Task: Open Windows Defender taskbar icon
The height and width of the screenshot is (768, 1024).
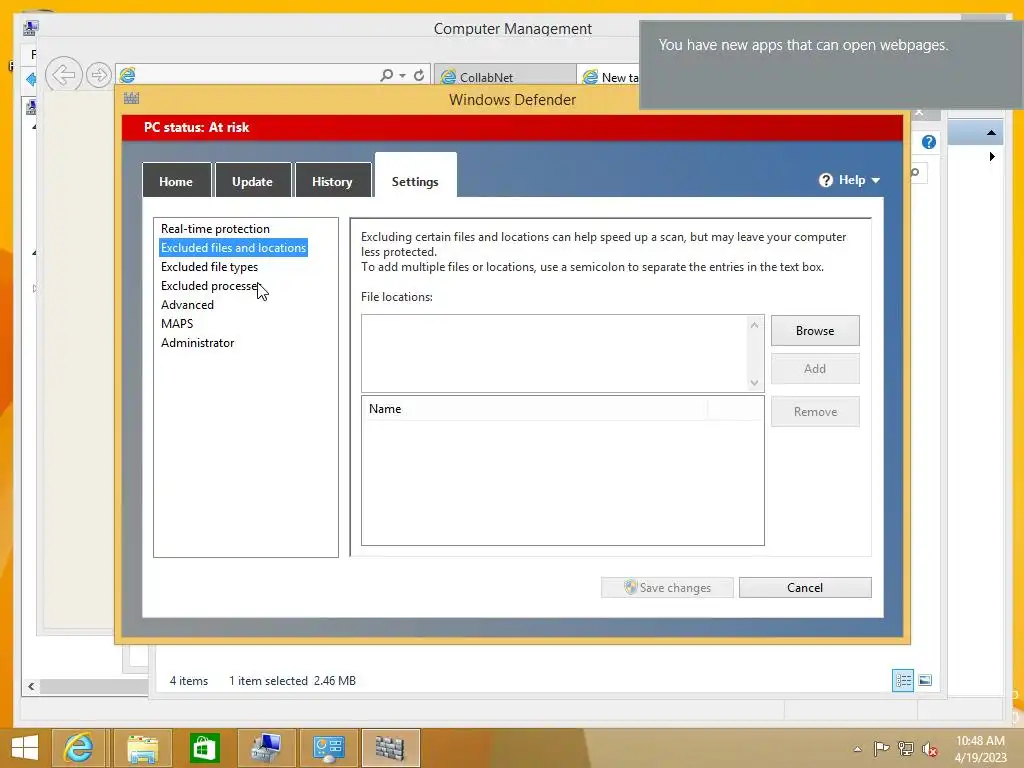Action: pyautogui.click(x=391, y=748)
